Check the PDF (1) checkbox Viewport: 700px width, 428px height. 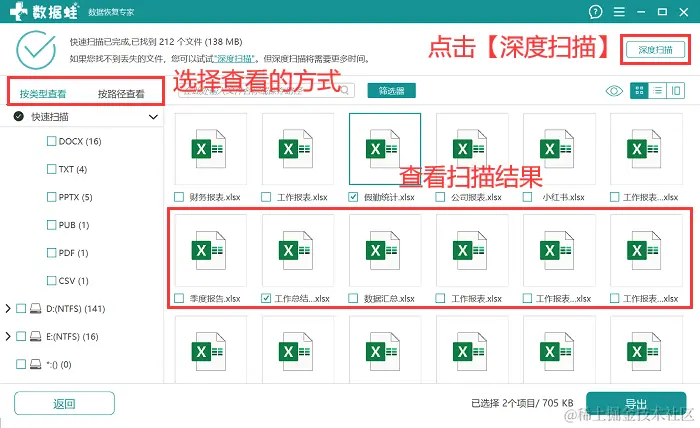pyautogui.click(x=52, y=253)
